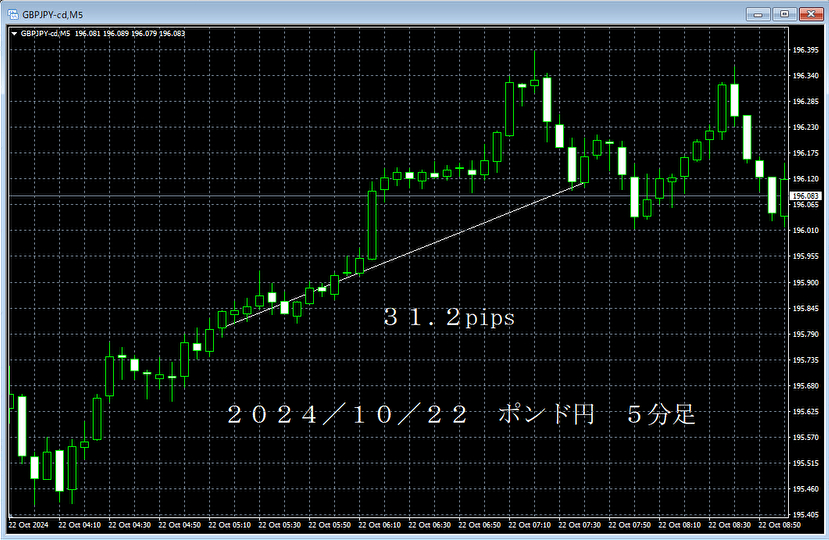Expand the GBPJPY-cd,M5 chart dropdown triangle
The height and width of the screenshot is (540, 829).
(x=14, y=34)
